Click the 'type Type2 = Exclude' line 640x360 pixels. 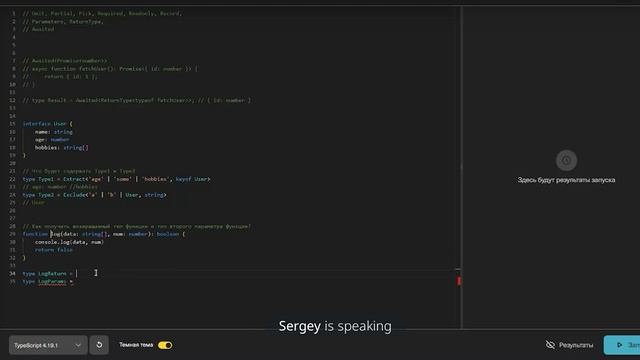pyautogui.click(x=94, y=195)
